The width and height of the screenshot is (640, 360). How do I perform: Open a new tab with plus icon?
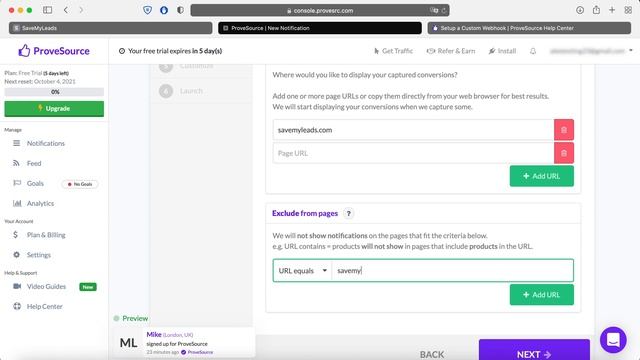pos(612,10)
